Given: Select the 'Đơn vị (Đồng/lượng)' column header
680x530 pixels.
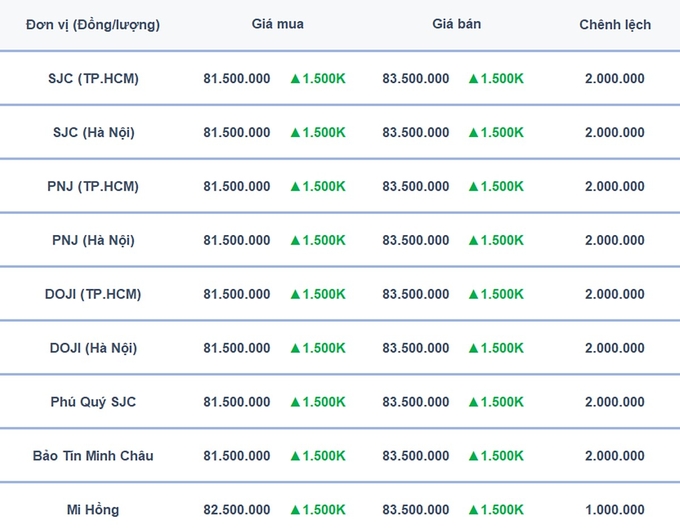Looking at the screenshot, I should (x=93, y=25).
